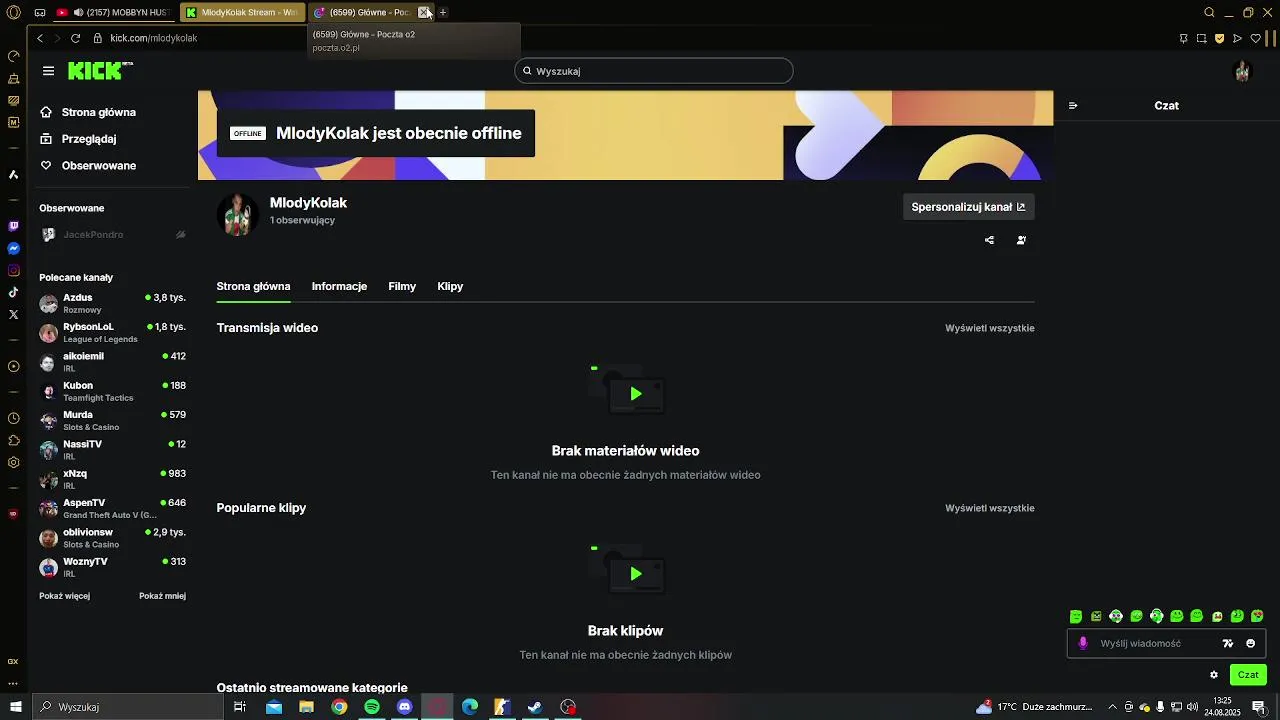The image size is (1280, 720).
Task: Open the RybsonLoL channel
Action: (112, 333)
